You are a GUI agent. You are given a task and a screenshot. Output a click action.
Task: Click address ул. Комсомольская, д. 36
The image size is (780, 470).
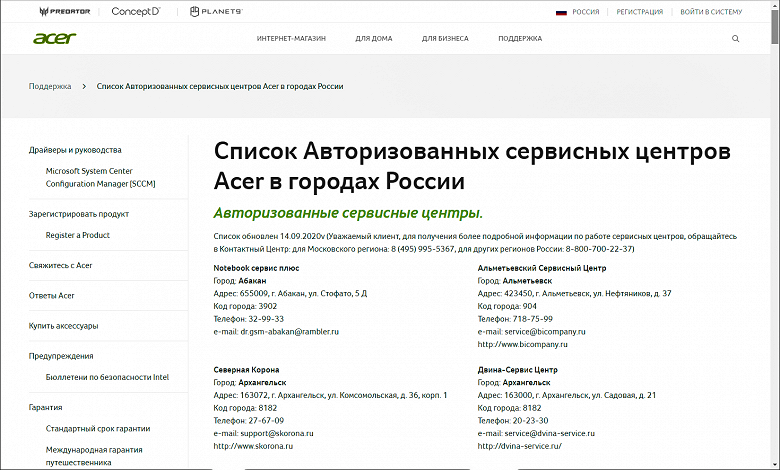tap(373, 395)
